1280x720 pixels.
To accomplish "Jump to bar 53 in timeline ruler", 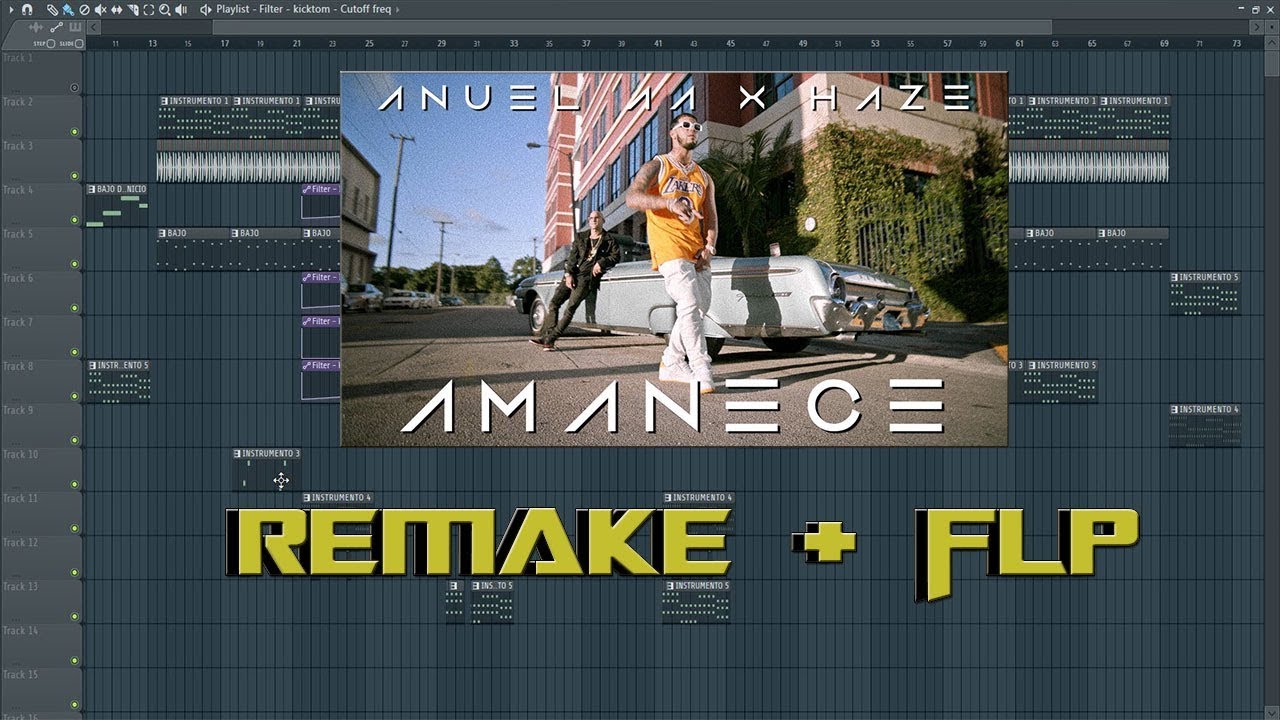I will [875, 44].
